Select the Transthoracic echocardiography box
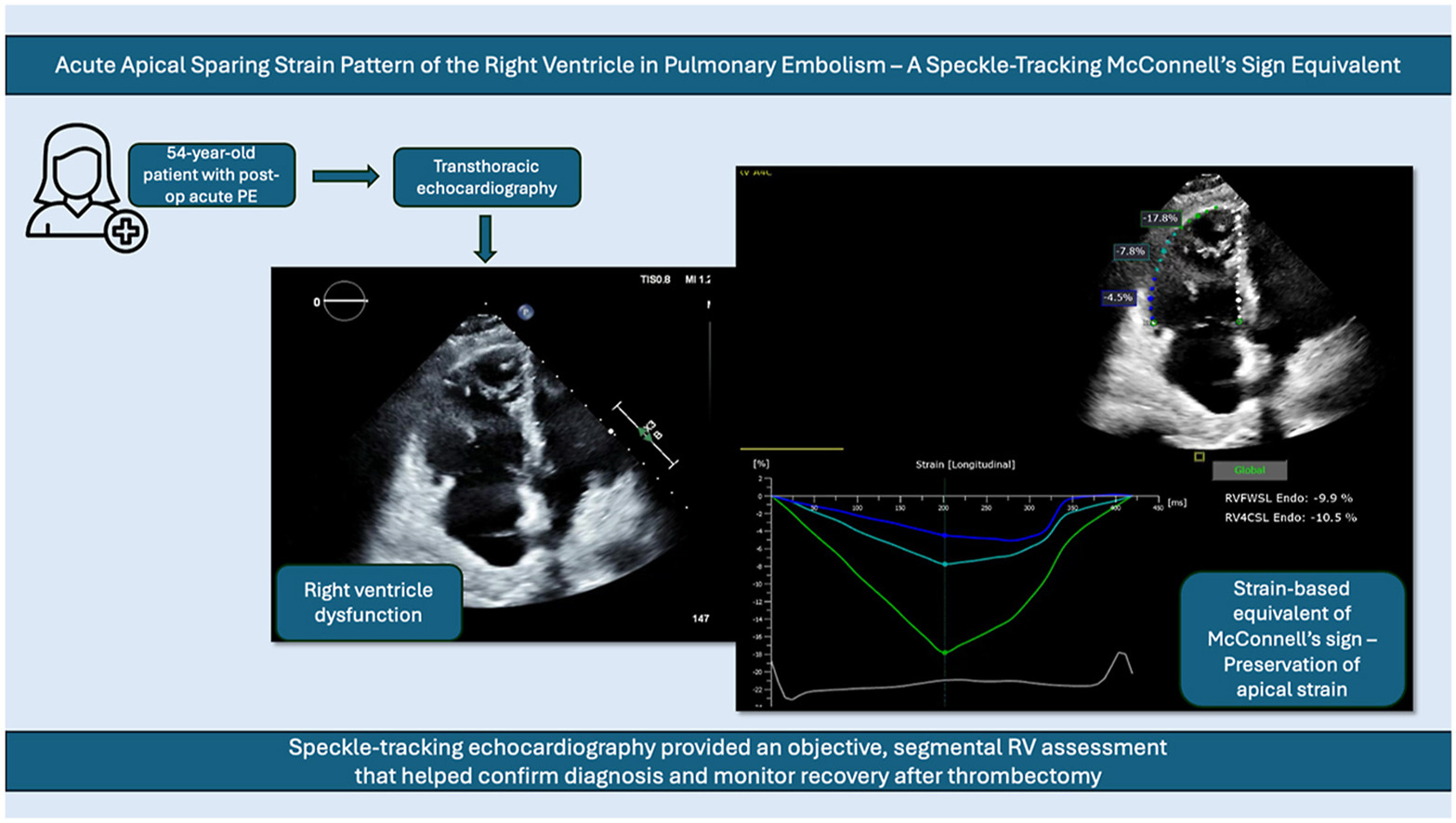The width and height of the screenshot is (1456, 823). 487,176
